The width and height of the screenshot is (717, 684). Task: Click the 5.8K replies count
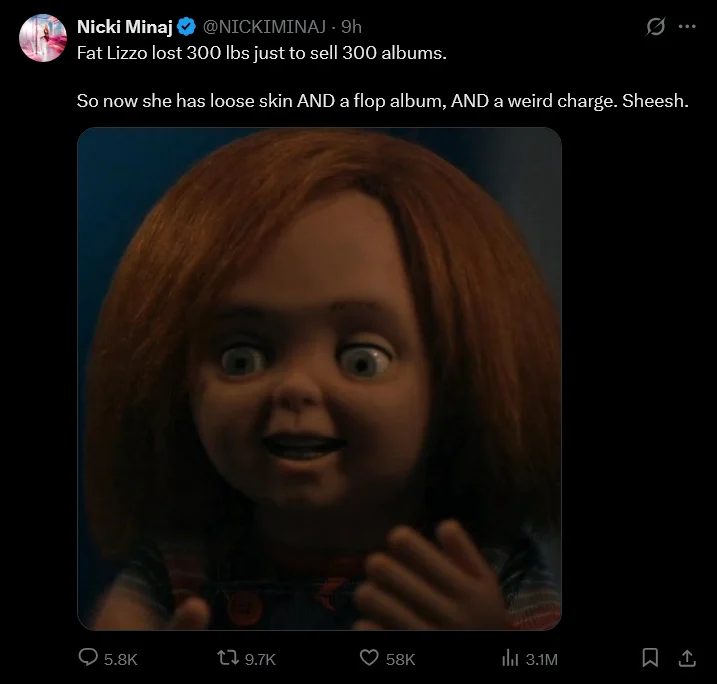click(120, 659)
